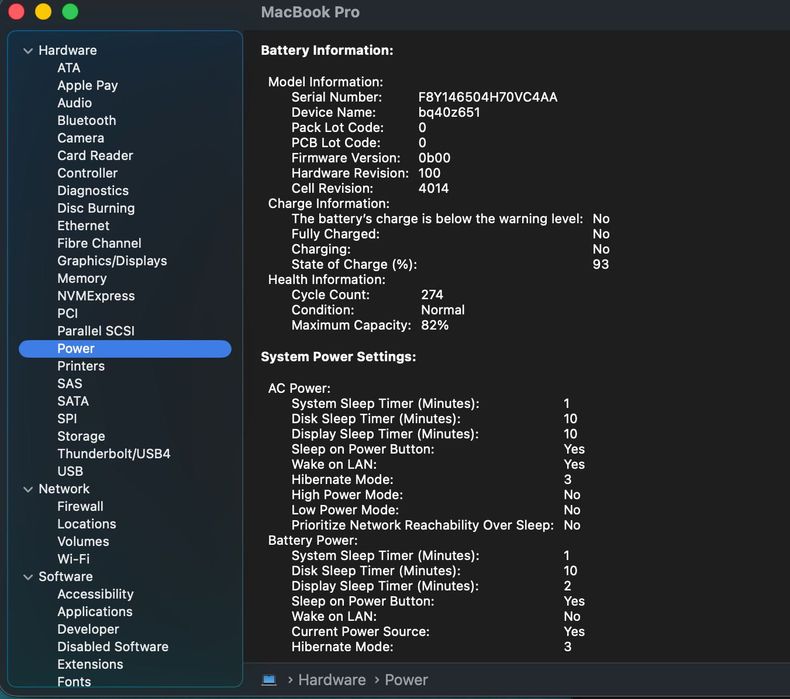Select Applications under Software

(x=95, y=612)
